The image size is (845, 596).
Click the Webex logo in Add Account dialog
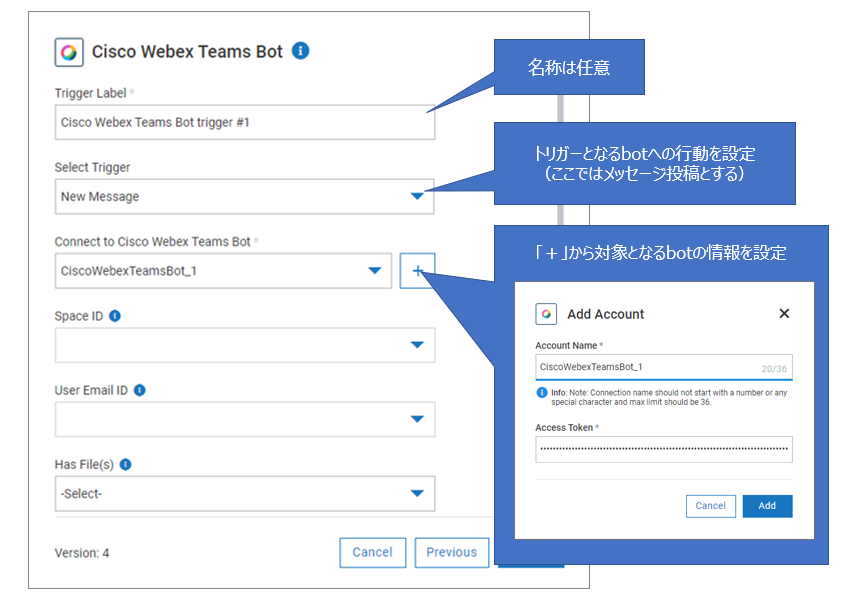point(546,314)
